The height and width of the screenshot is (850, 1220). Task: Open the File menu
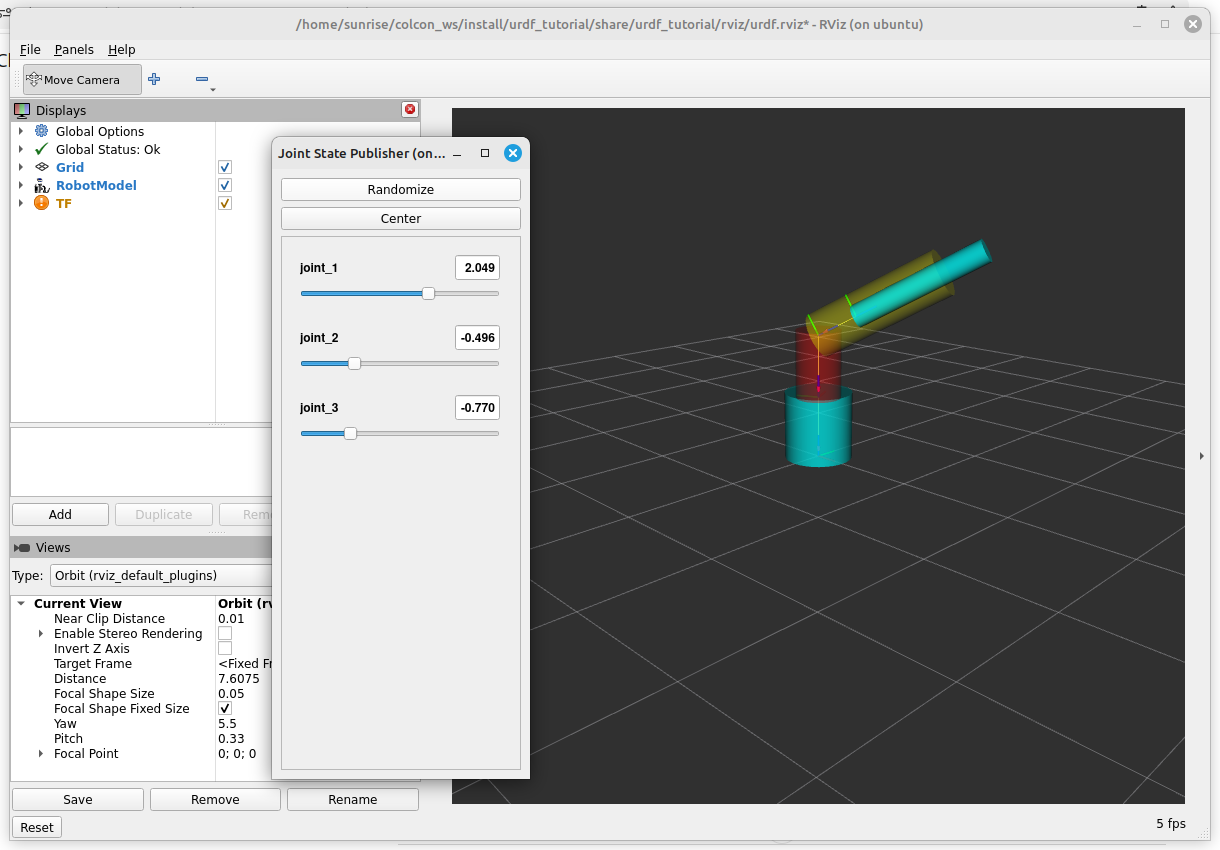click(x=30, y=50)
